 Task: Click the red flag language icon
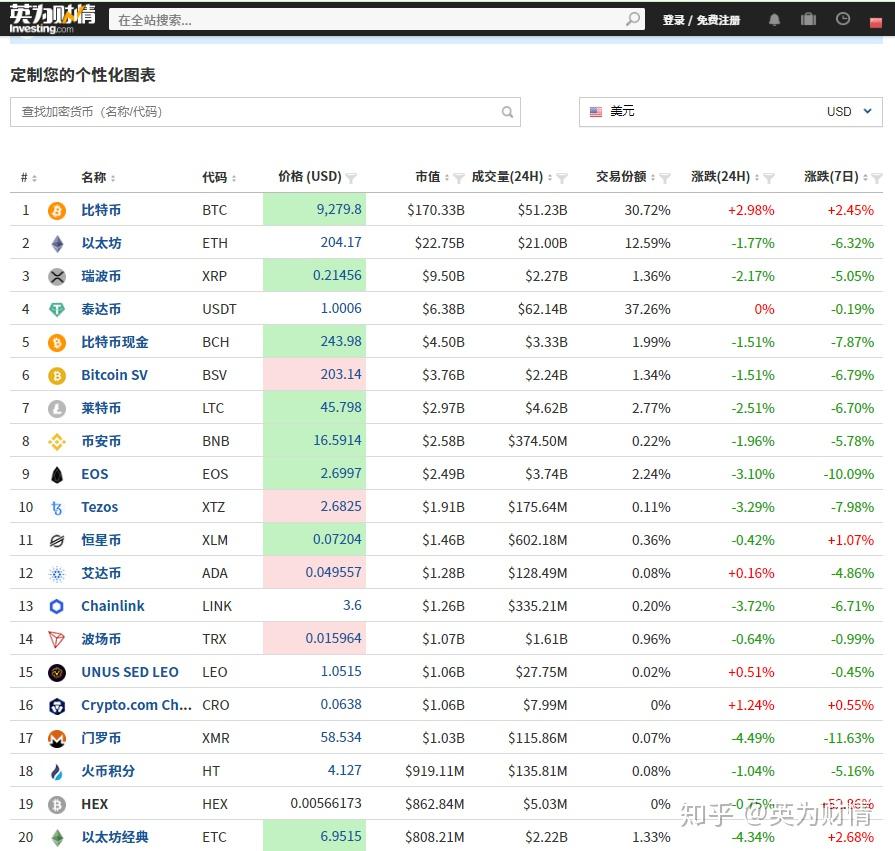tap(876, 22)
